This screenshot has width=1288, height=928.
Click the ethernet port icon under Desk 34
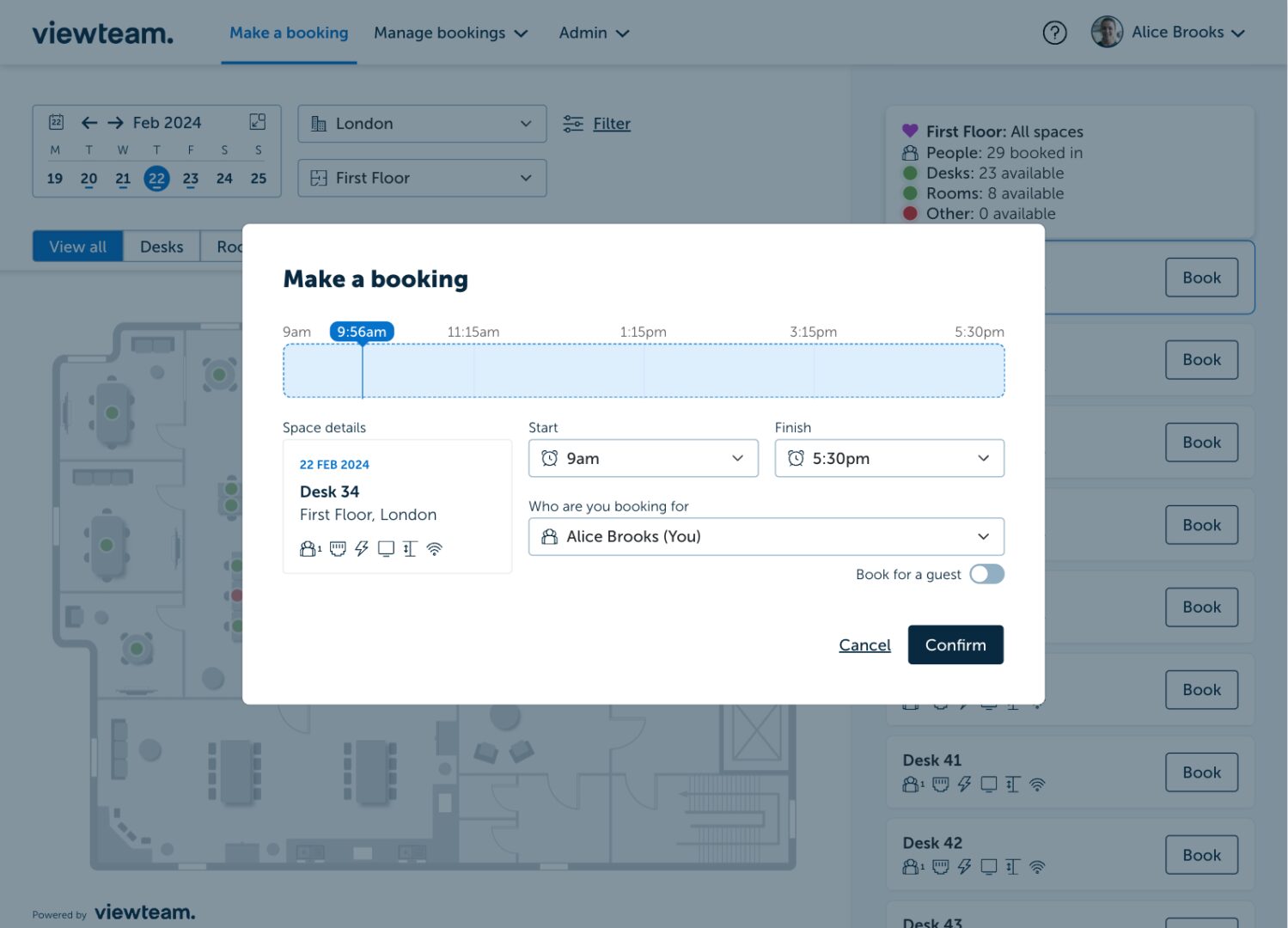click(x=338, y=548)
